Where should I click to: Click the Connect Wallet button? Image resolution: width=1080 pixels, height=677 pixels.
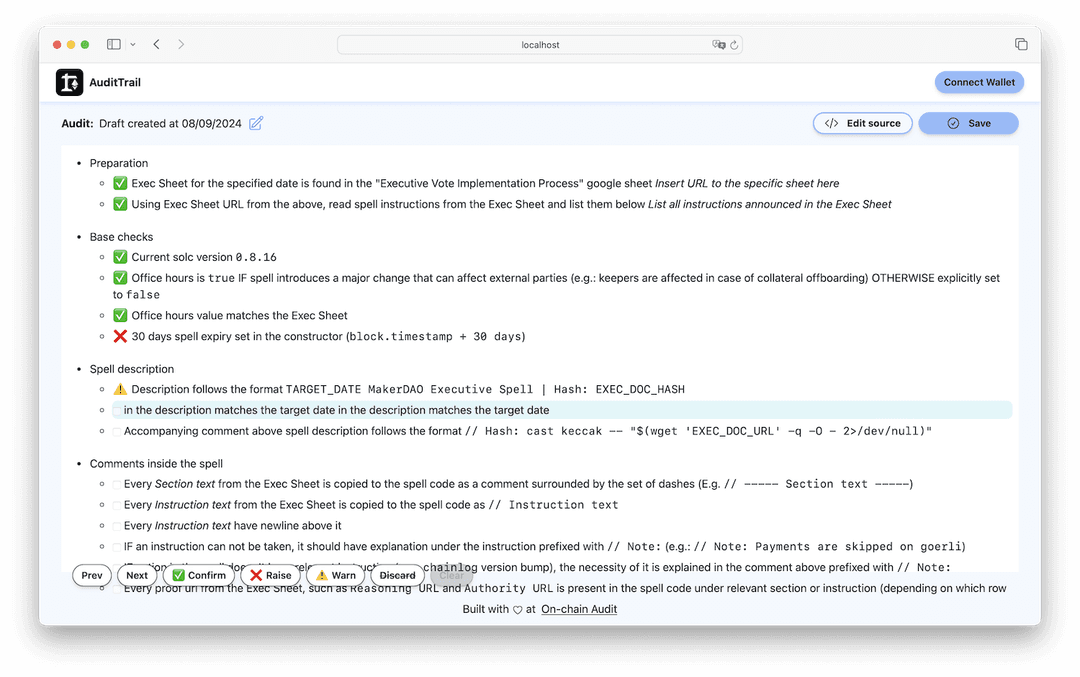click(x=979, y=82)
